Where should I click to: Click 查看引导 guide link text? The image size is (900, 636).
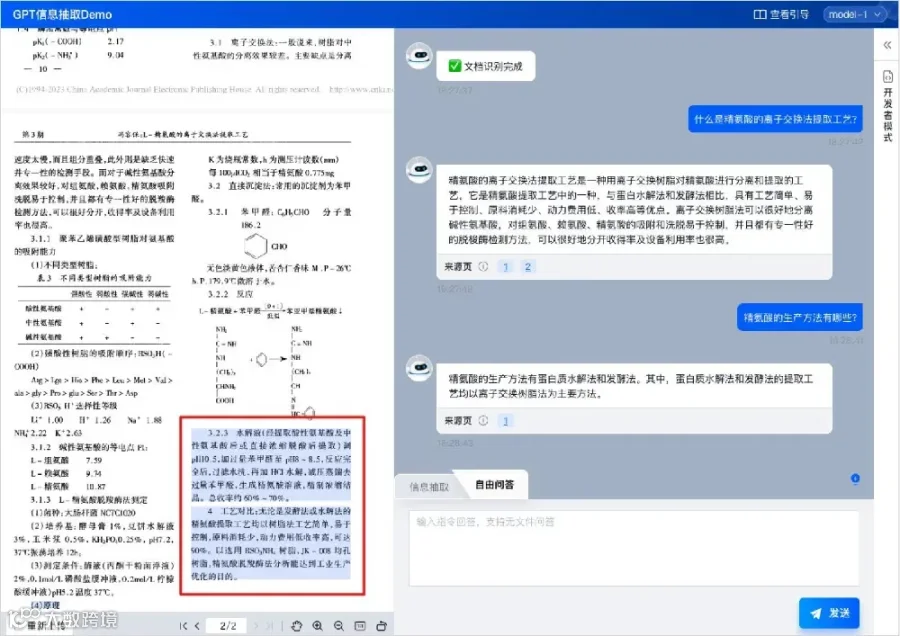pos(789,14)
